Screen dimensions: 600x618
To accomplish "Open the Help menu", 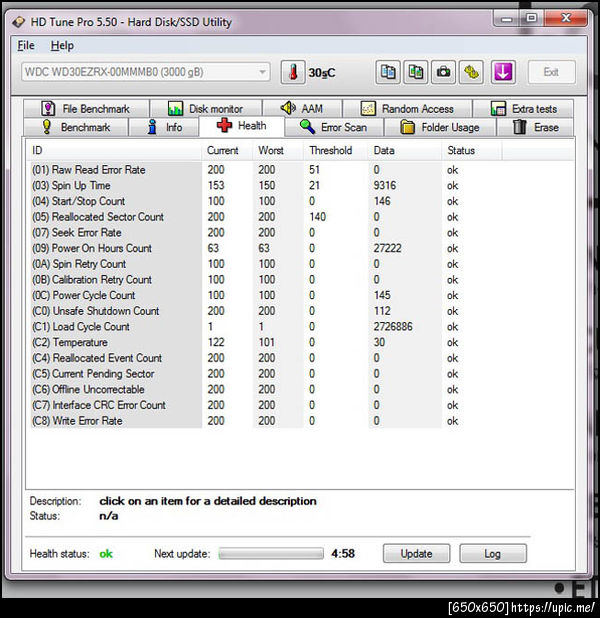I will [62, 46].
